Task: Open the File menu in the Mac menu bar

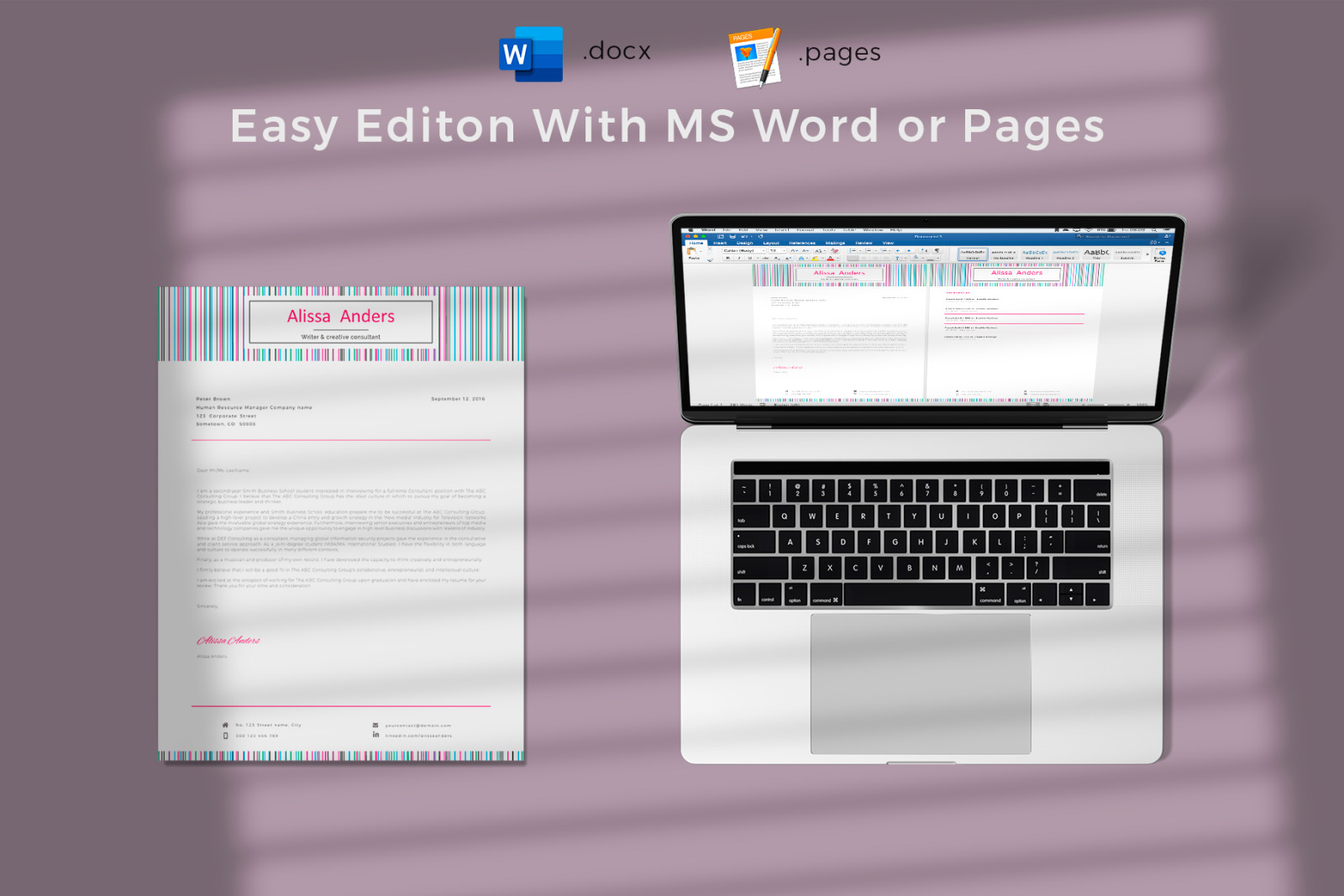Action: click(x=727, y=230)
